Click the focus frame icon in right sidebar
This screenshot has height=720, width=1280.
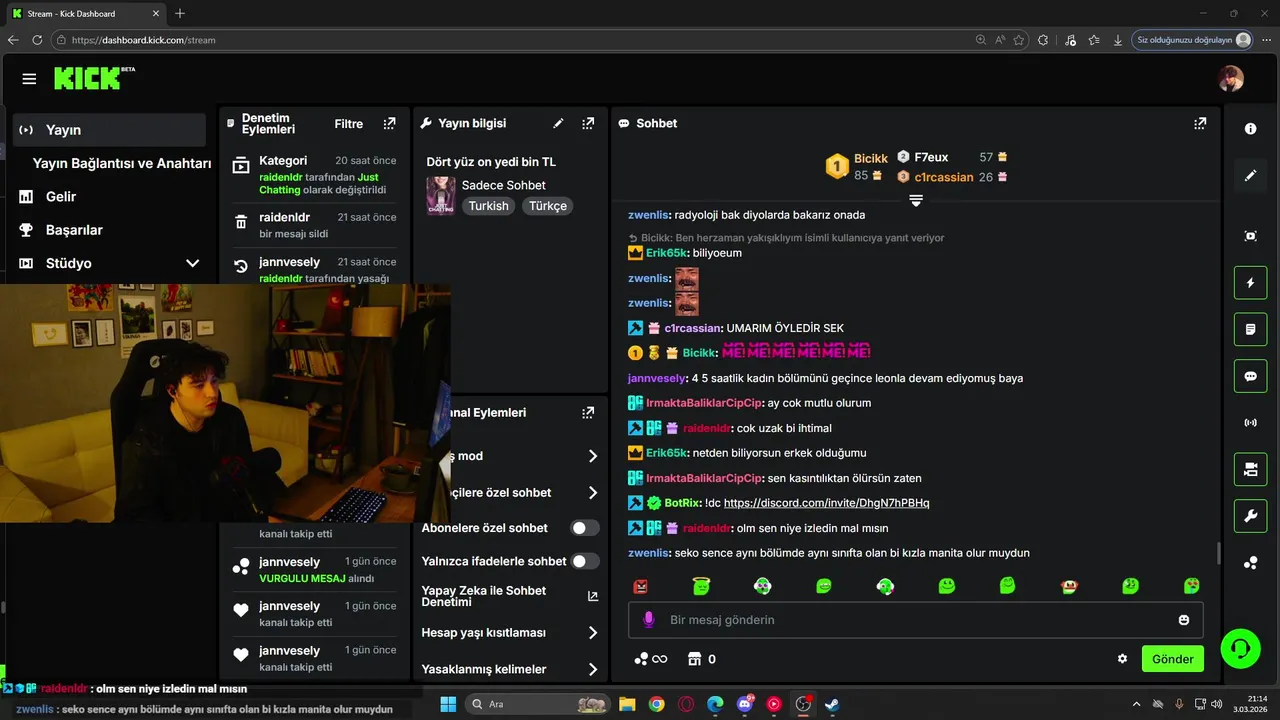click(x=1250, y=236)
